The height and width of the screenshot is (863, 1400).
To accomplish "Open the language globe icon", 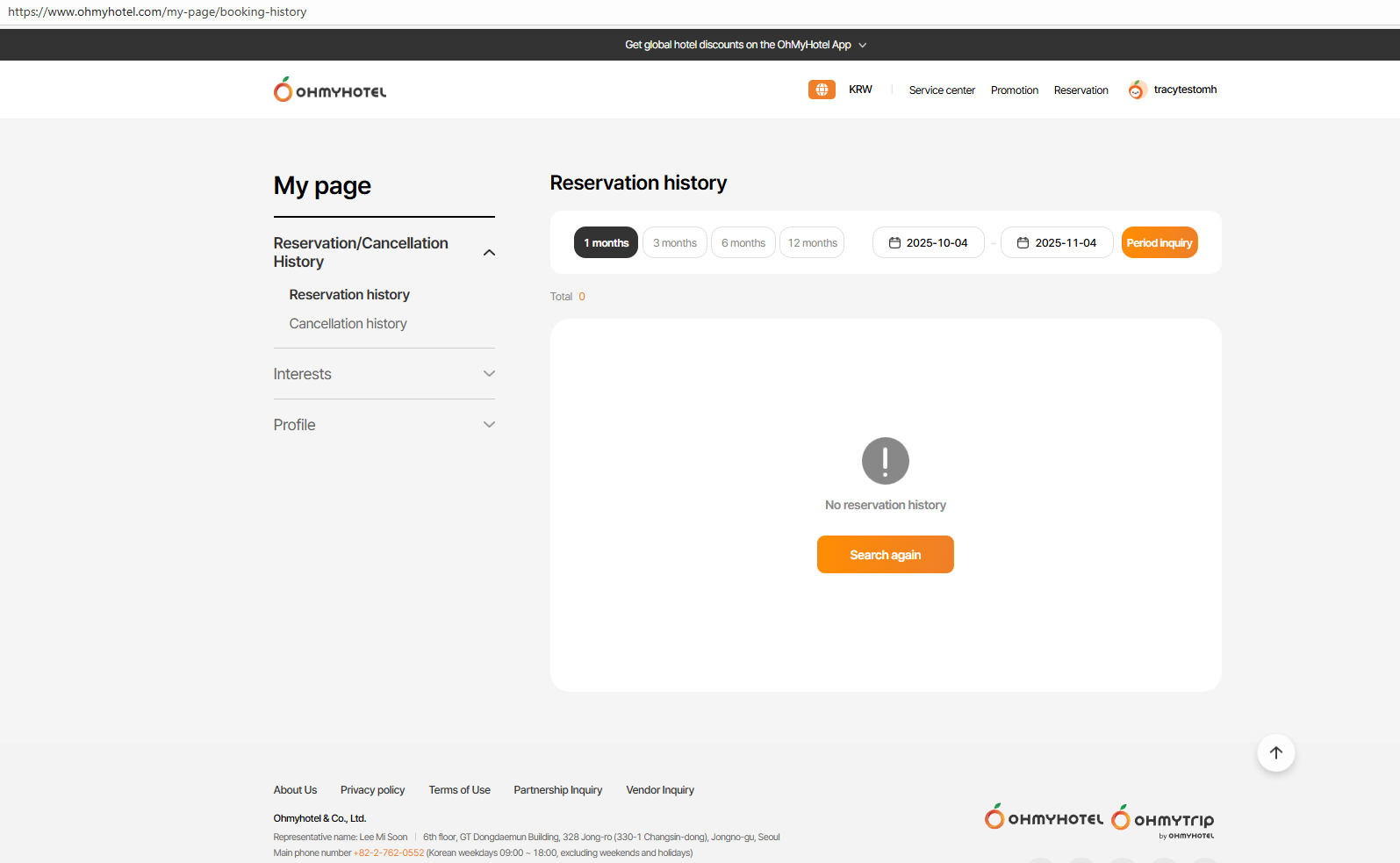I will (x=822, y=90).
